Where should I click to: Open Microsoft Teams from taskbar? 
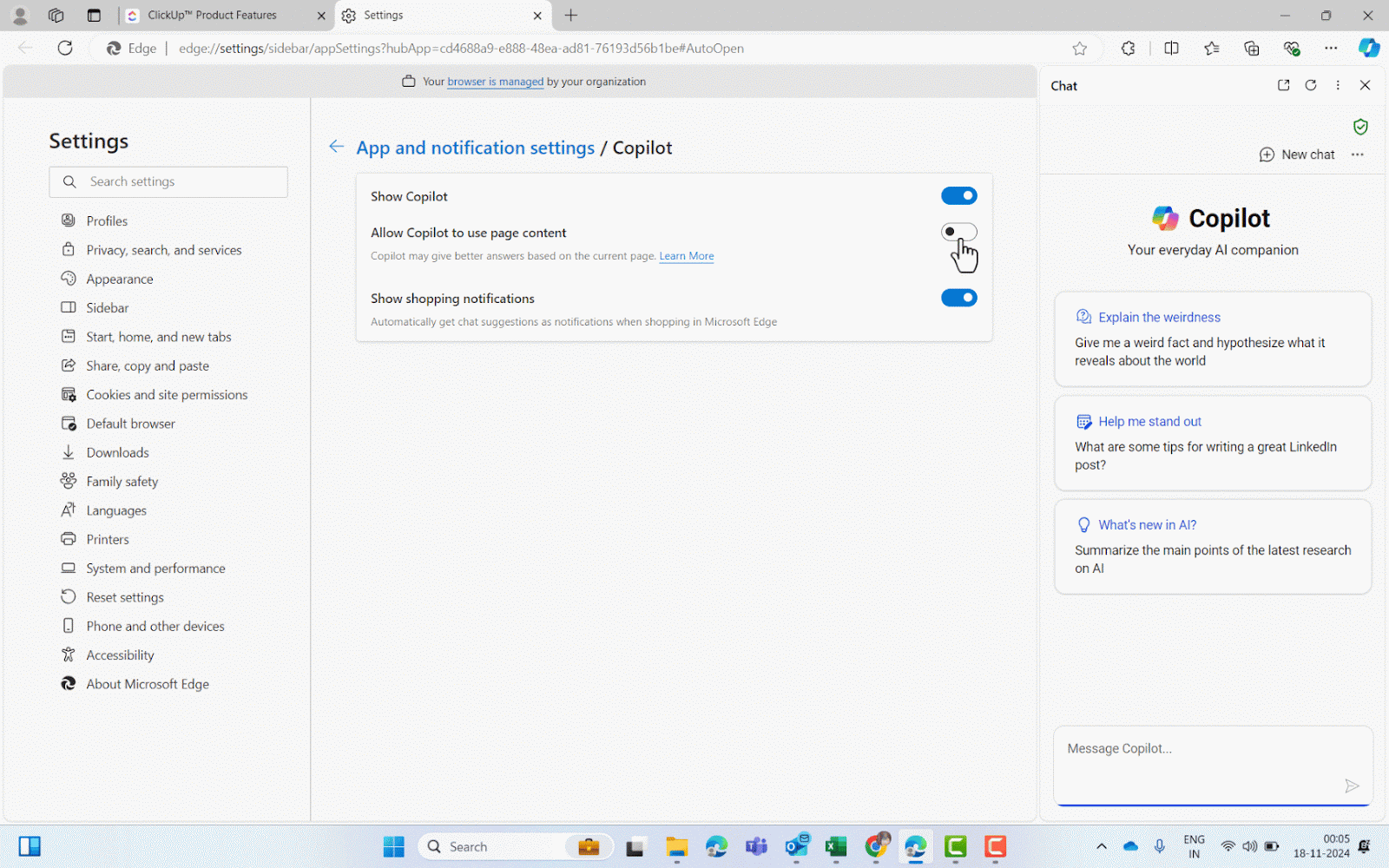(756, 846)
